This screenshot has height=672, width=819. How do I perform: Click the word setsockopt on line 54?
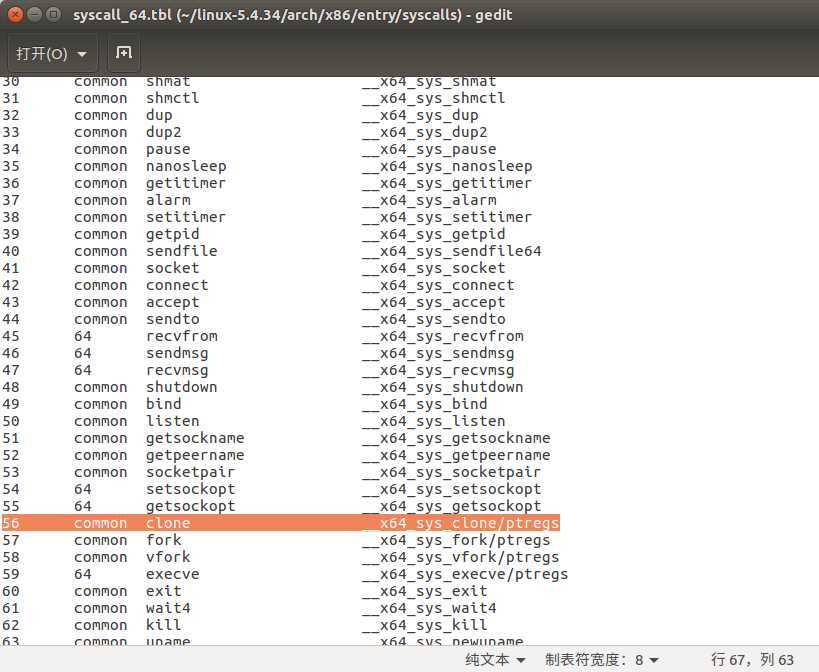click(x=191, y=489)
